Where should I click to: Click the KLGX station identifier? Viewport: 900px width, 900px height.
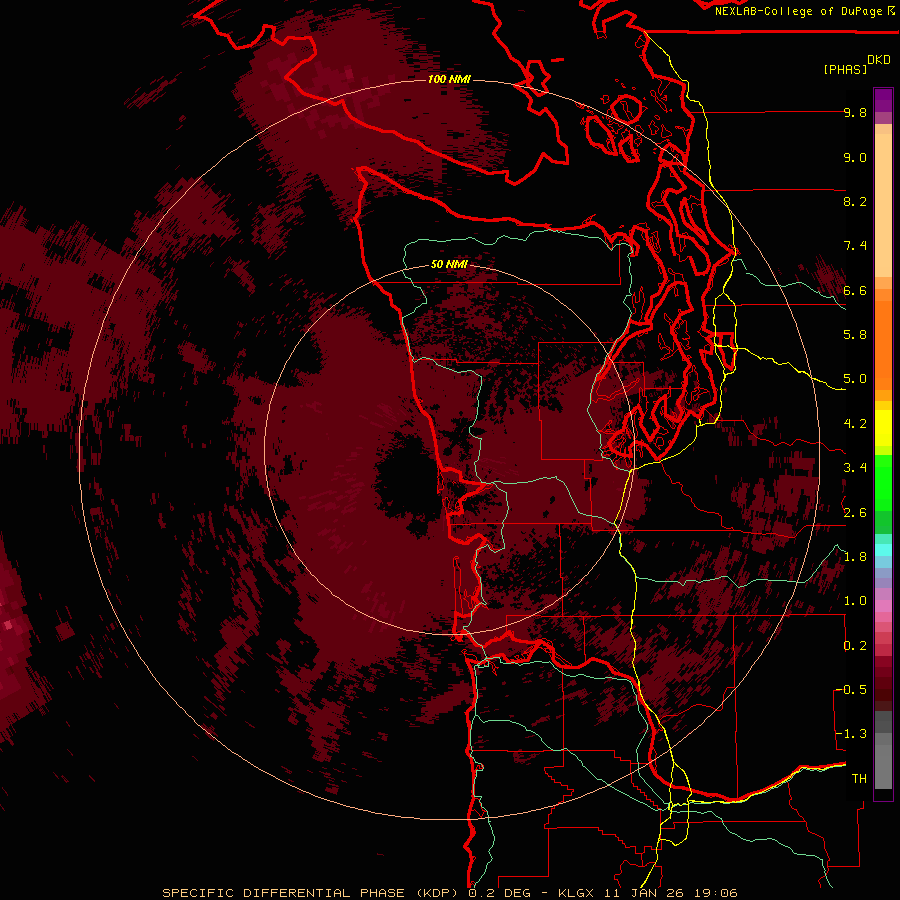(x=575, y=893)
